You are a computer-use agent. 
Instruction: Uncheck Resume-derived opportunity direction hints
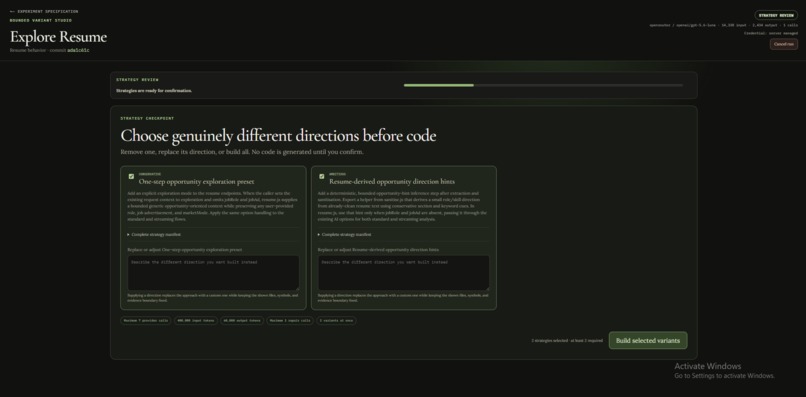322,176
